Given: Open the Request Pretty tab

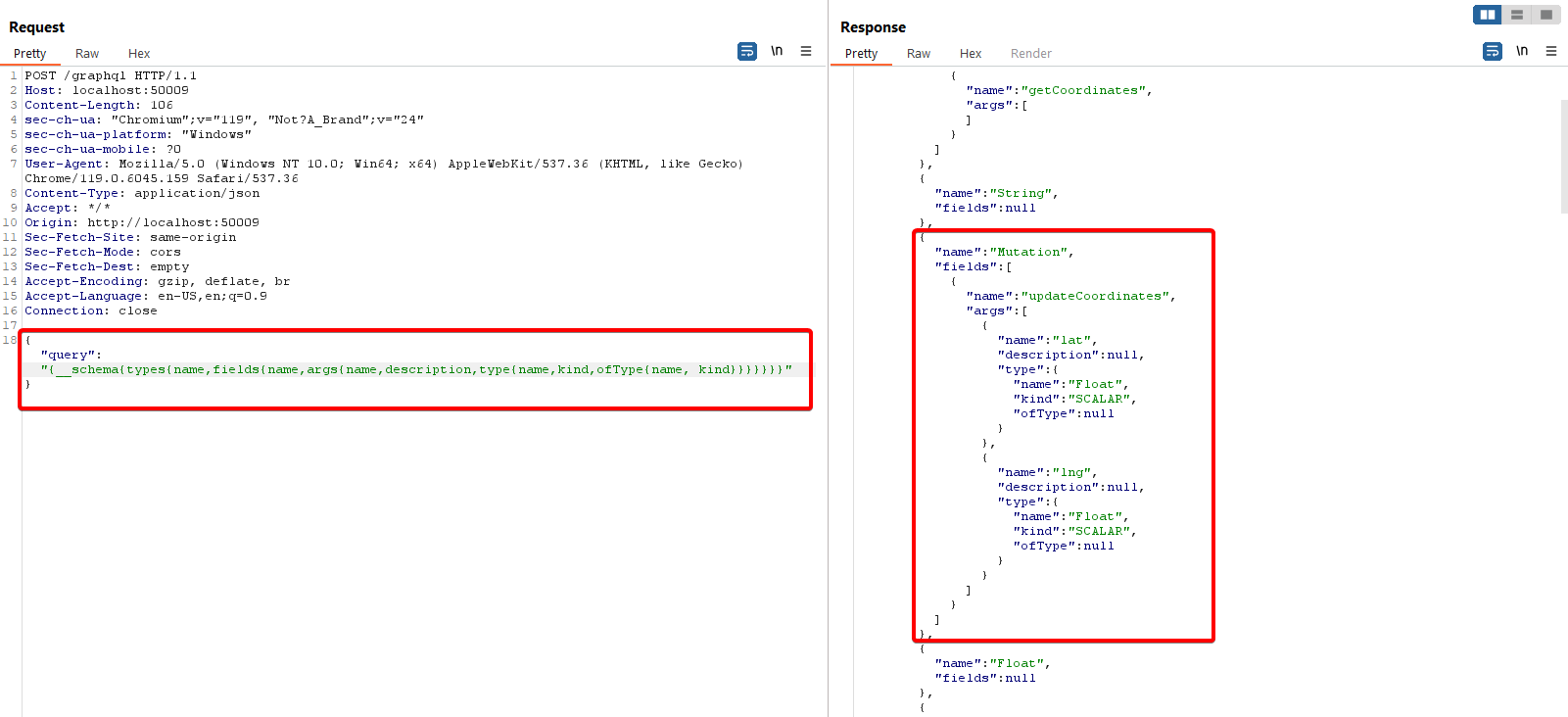Looking at the screenshot, I should (29, 54).
